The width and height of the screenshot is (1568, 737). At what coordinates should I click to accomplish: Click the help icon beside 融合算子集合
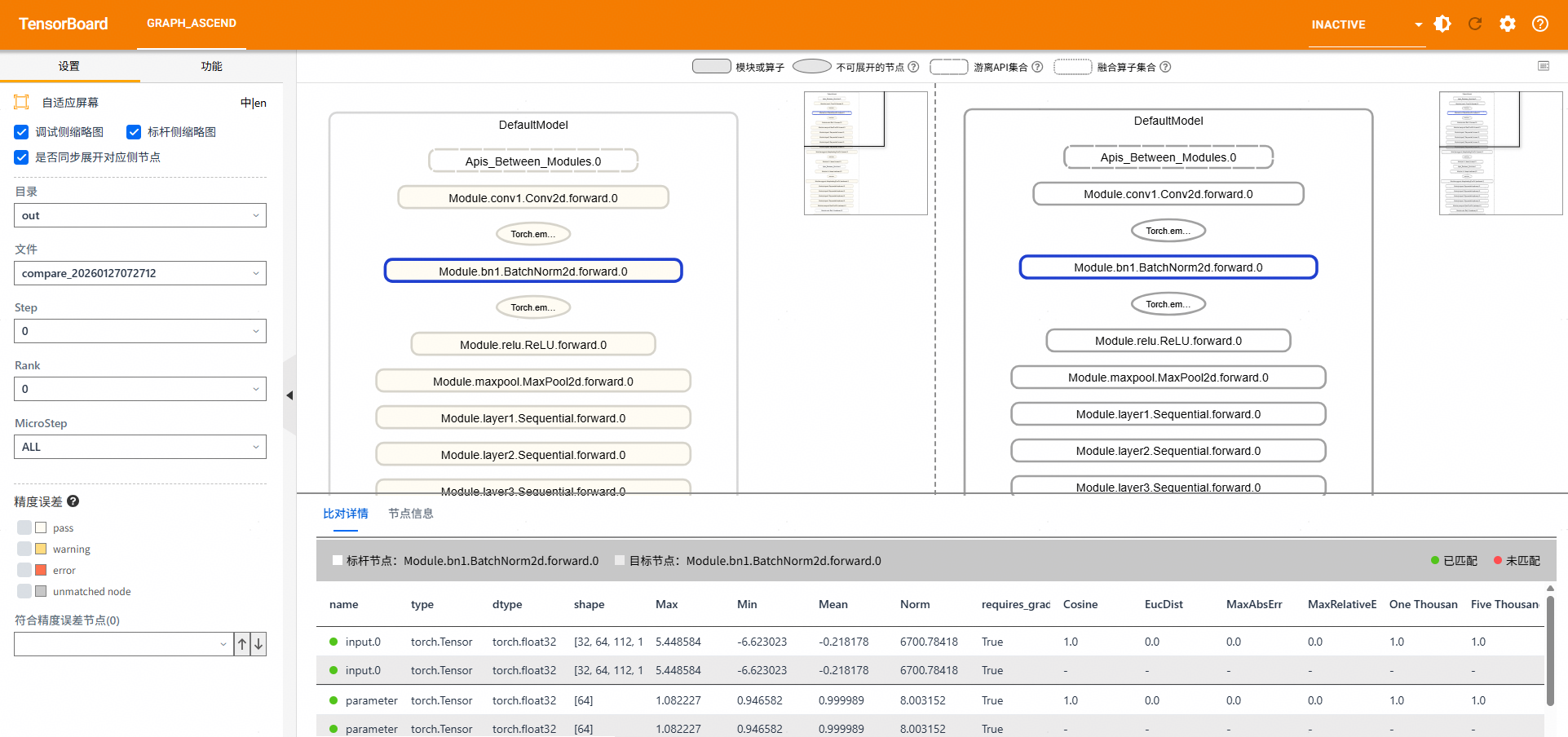1165,67
